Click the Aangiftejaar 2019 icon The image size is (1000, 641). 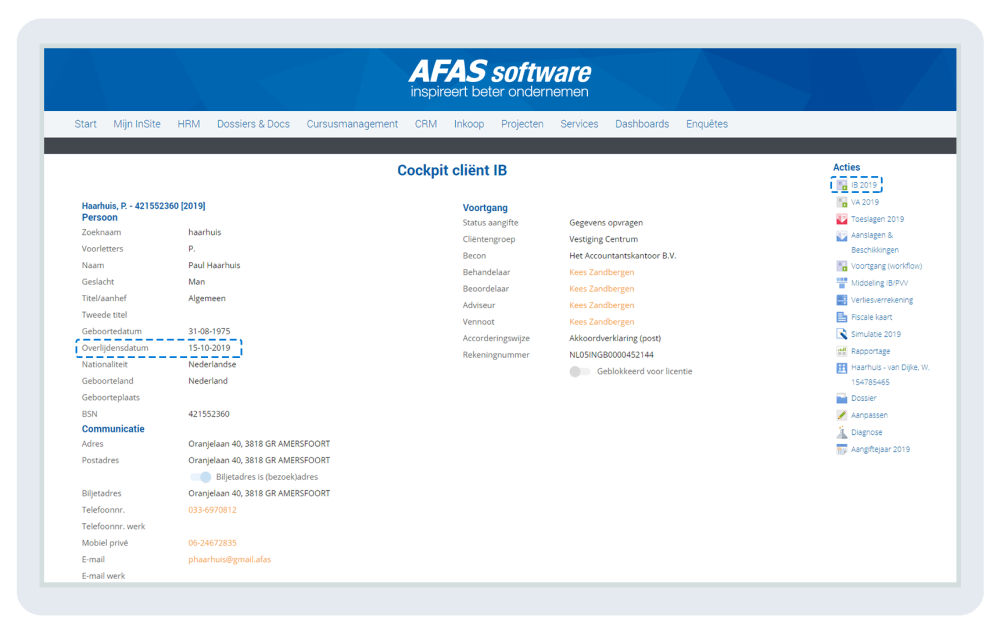coord(842,450)
